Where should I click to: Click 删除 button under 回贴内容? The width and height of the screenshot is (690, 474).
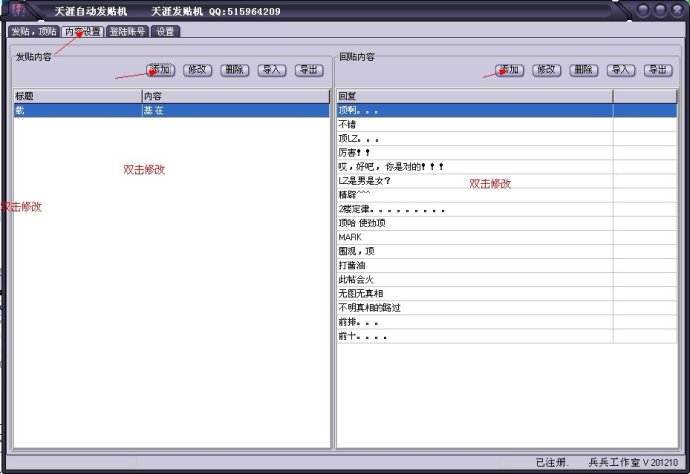pyautogui.click(x=584, y=70)
